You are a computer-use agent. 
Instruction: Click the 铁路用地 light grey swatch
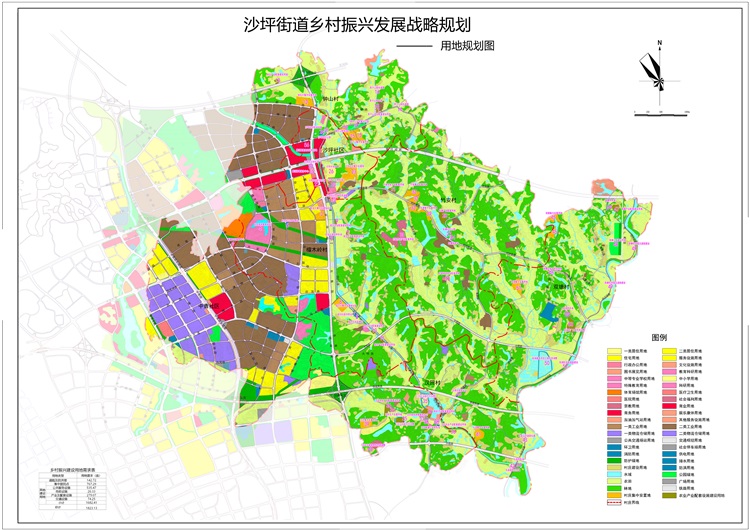pyautogui.click(x=669, y=488)
